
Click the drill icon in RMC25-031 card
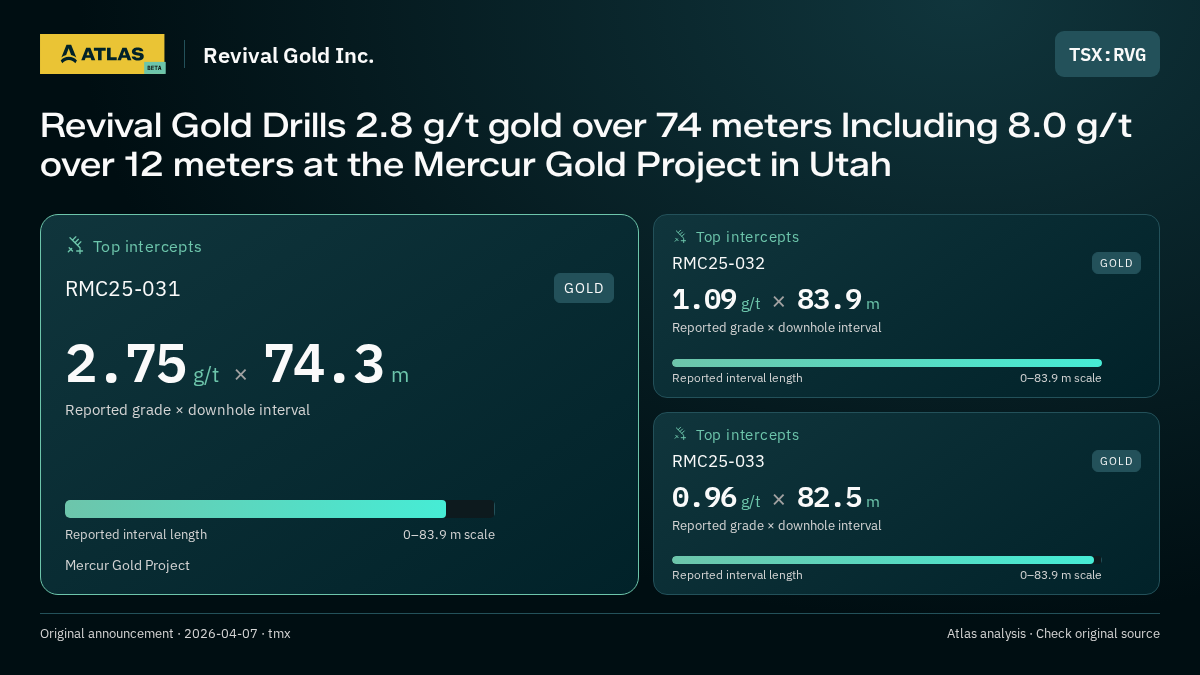[x=74, y=245]
